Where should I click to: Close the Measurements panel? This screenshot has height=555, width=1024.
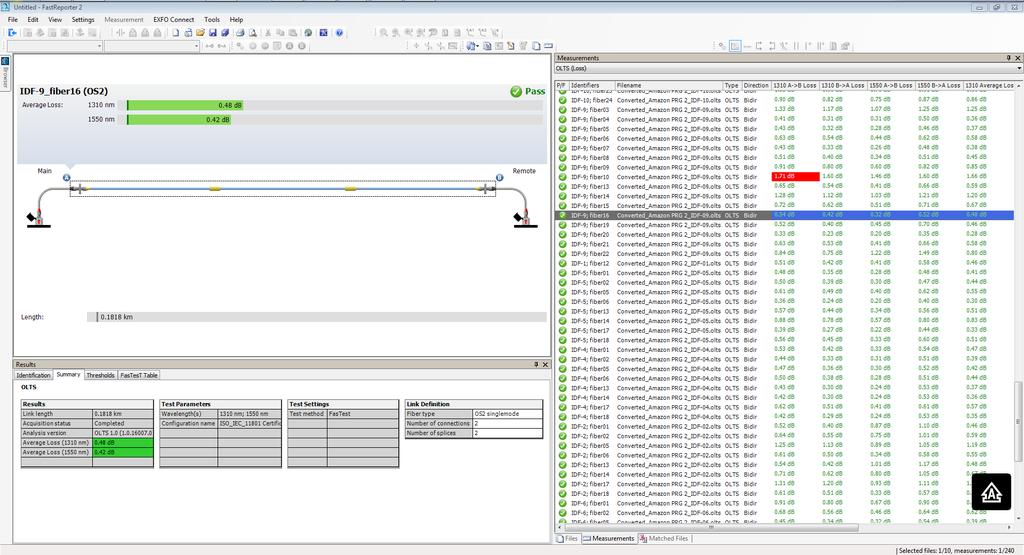coord(1017,58)
